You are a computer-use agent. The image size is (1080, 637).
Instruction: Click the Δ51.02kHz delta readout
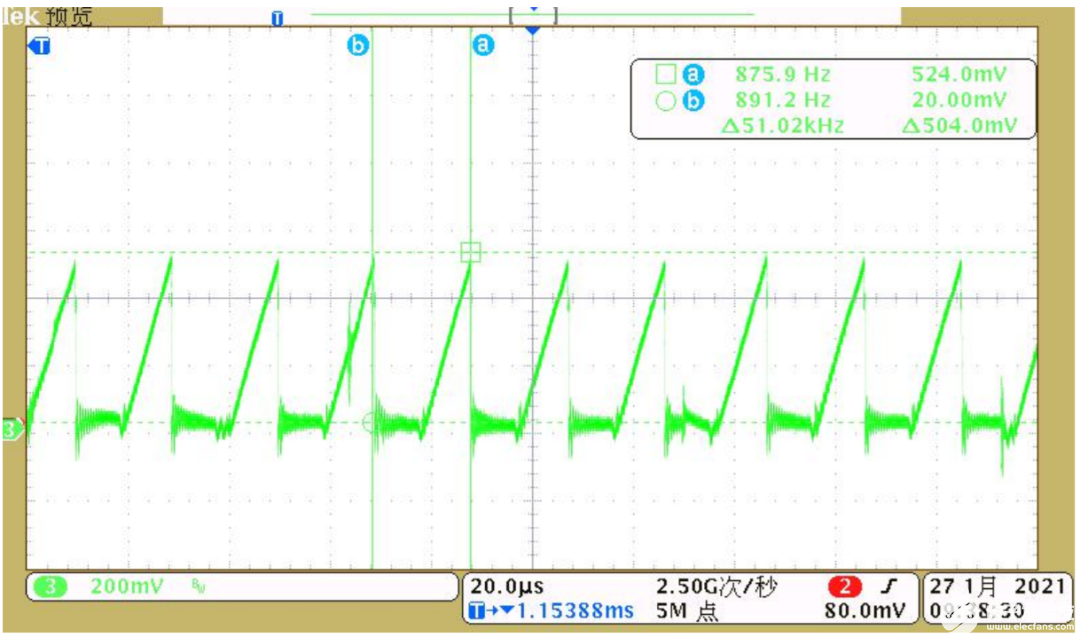click(782, 126)
